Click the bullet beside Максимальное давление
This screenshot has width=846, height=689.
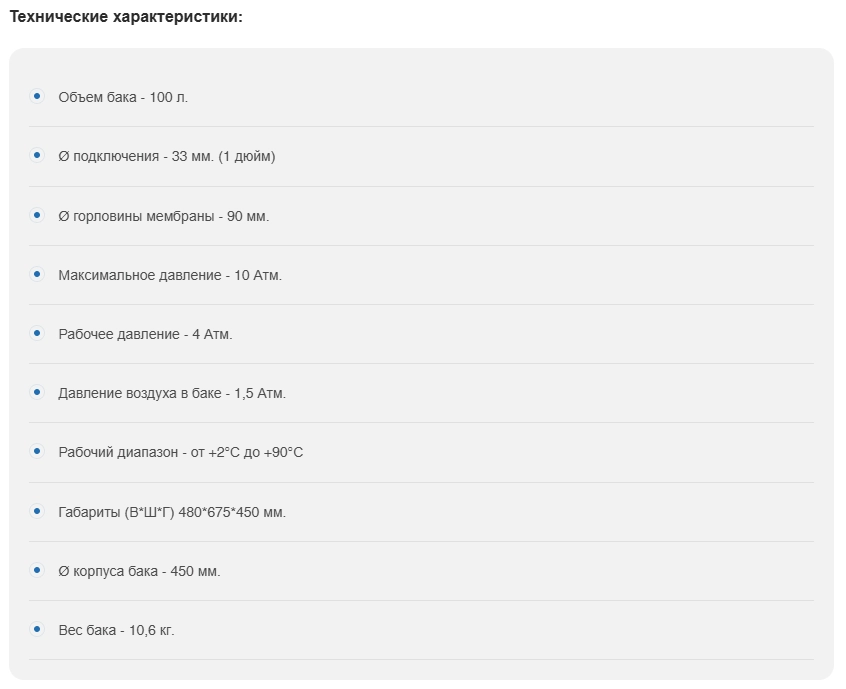[37, 274]
